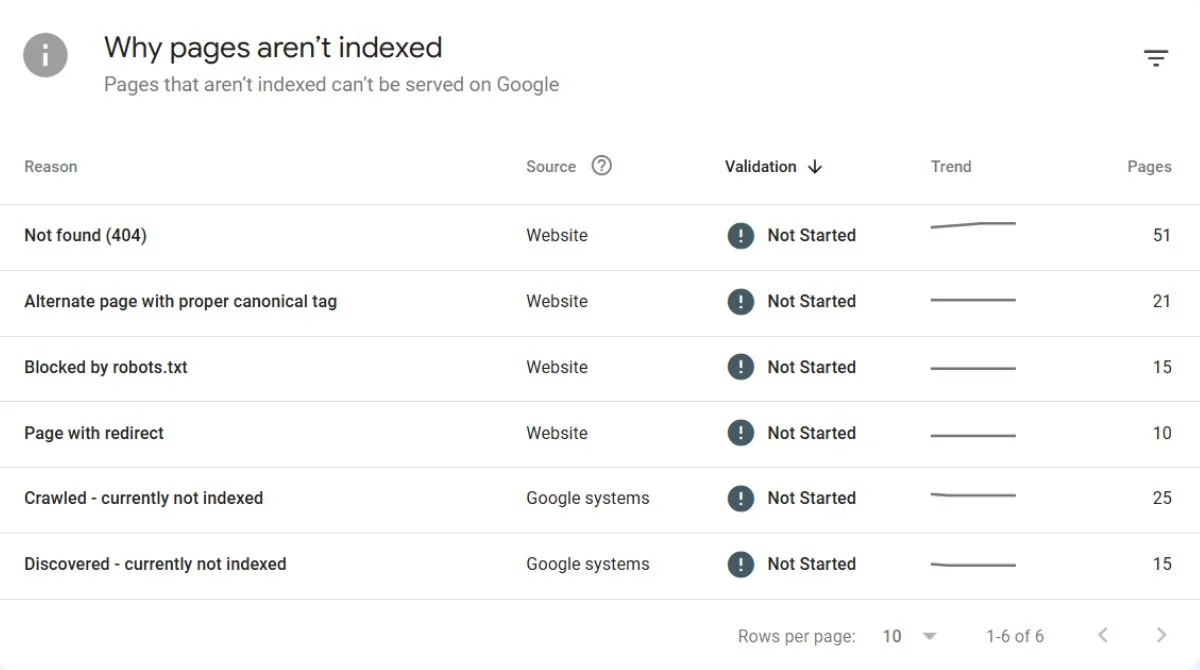Click the Not found (404) exclamation icon
Viewport: 1200px width, 670px height.
[x=740, y=236]
